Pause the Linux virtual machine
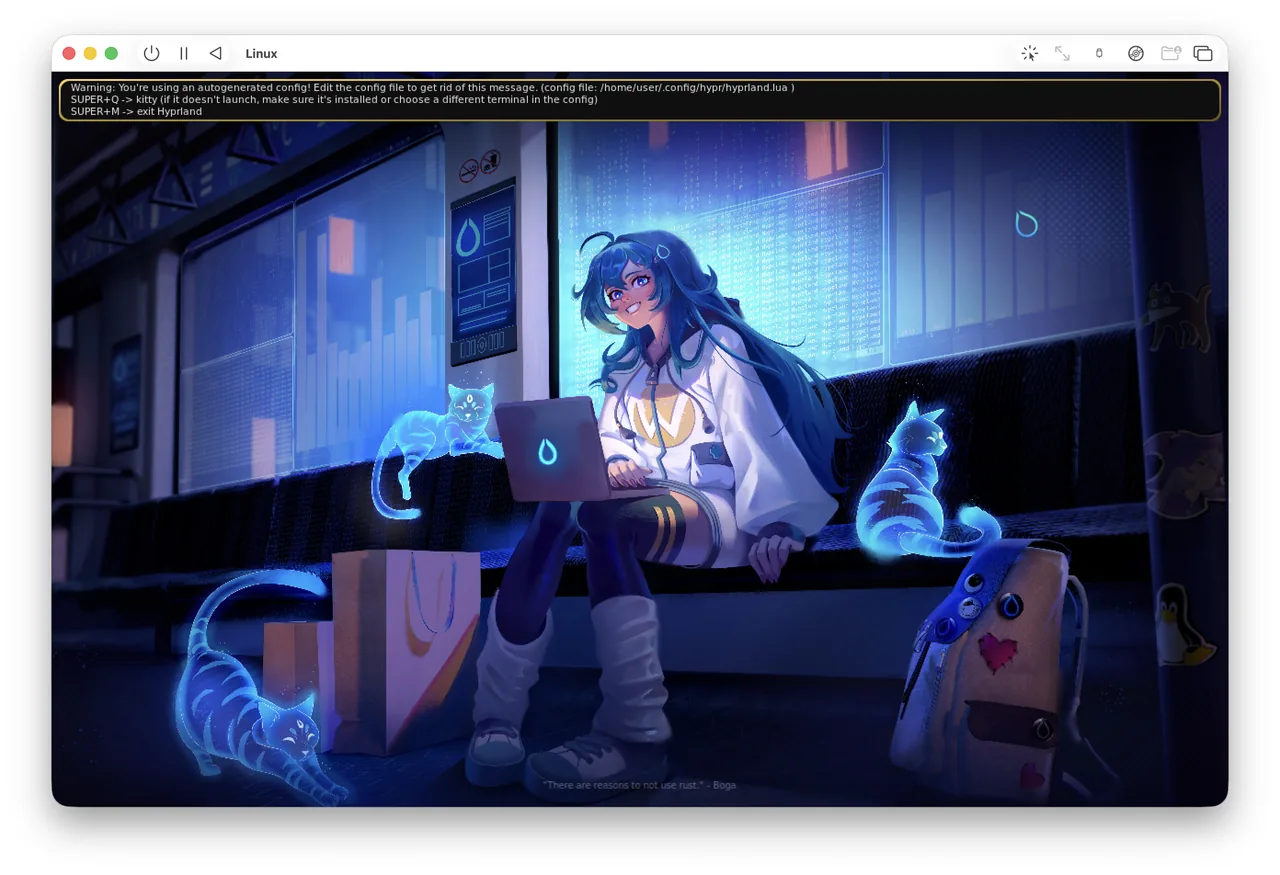Image resolution: width=1280 pixels, height=875 pixels. click(184, 53)
